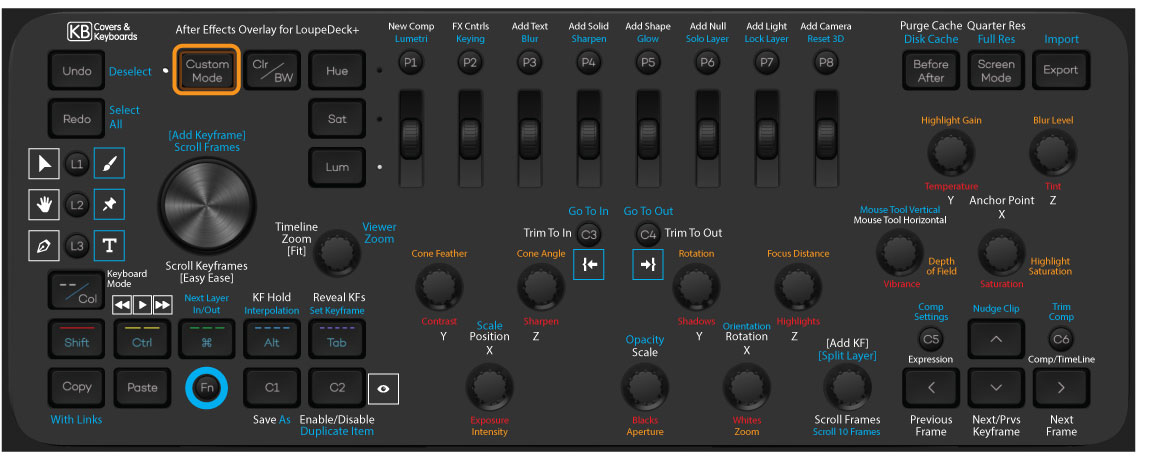Click the Alt KF Hold key
Image resolution: width=1154 pixels, height=459 pixels.
coord(272,339)
